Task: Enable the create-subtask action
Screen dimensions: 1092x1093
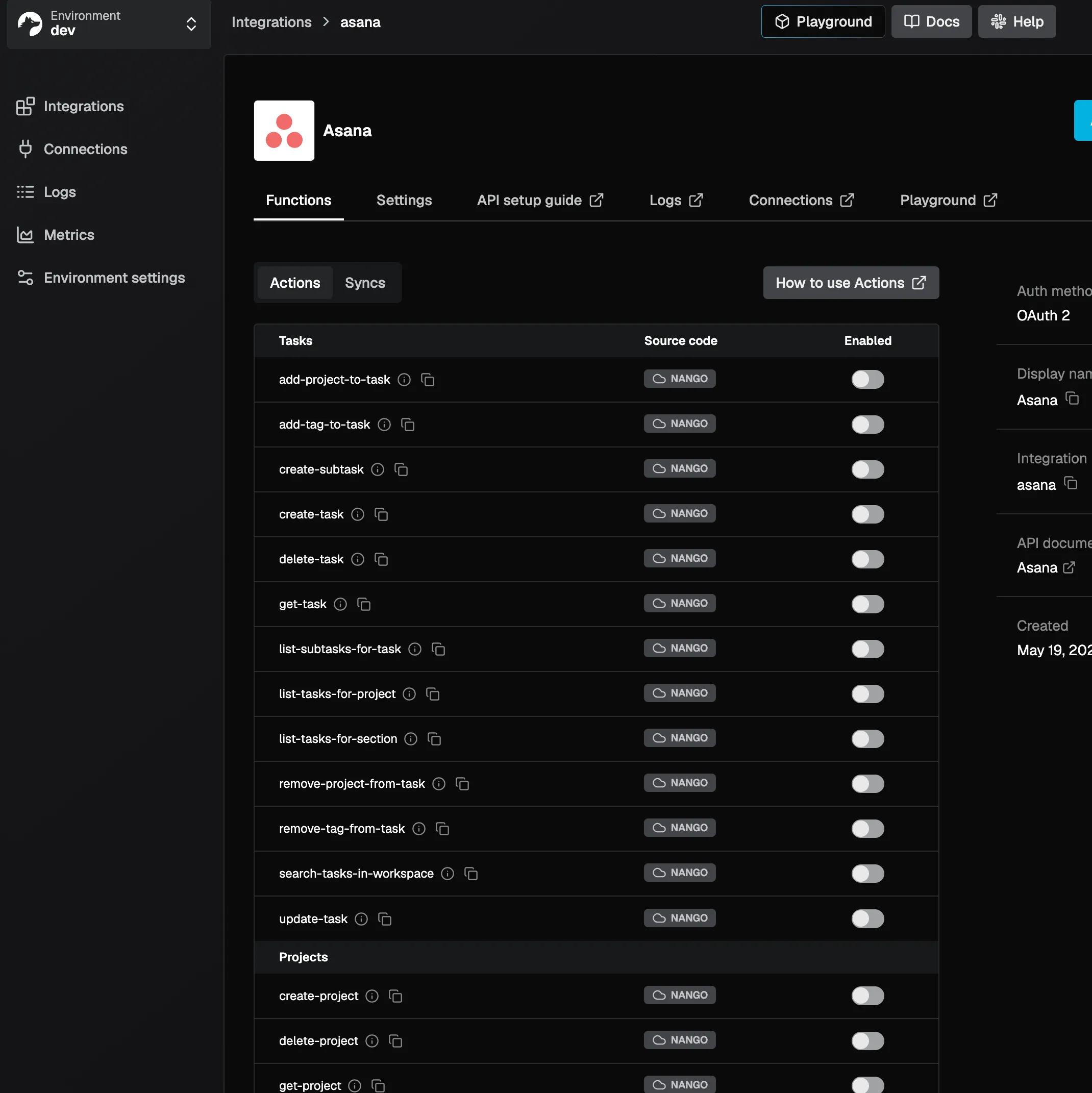Action: (x=867, y=469)
